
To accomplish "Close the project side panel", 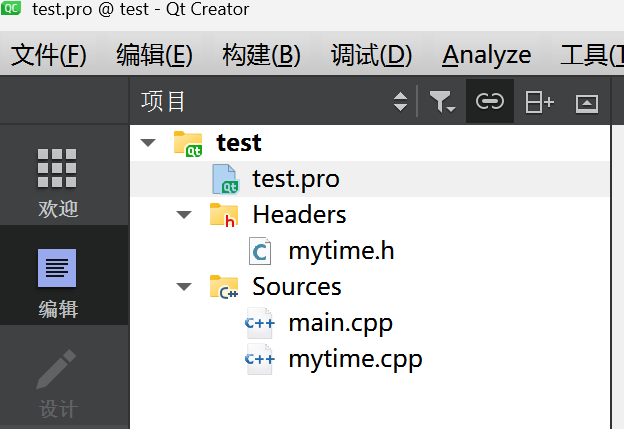I will 587,103.
